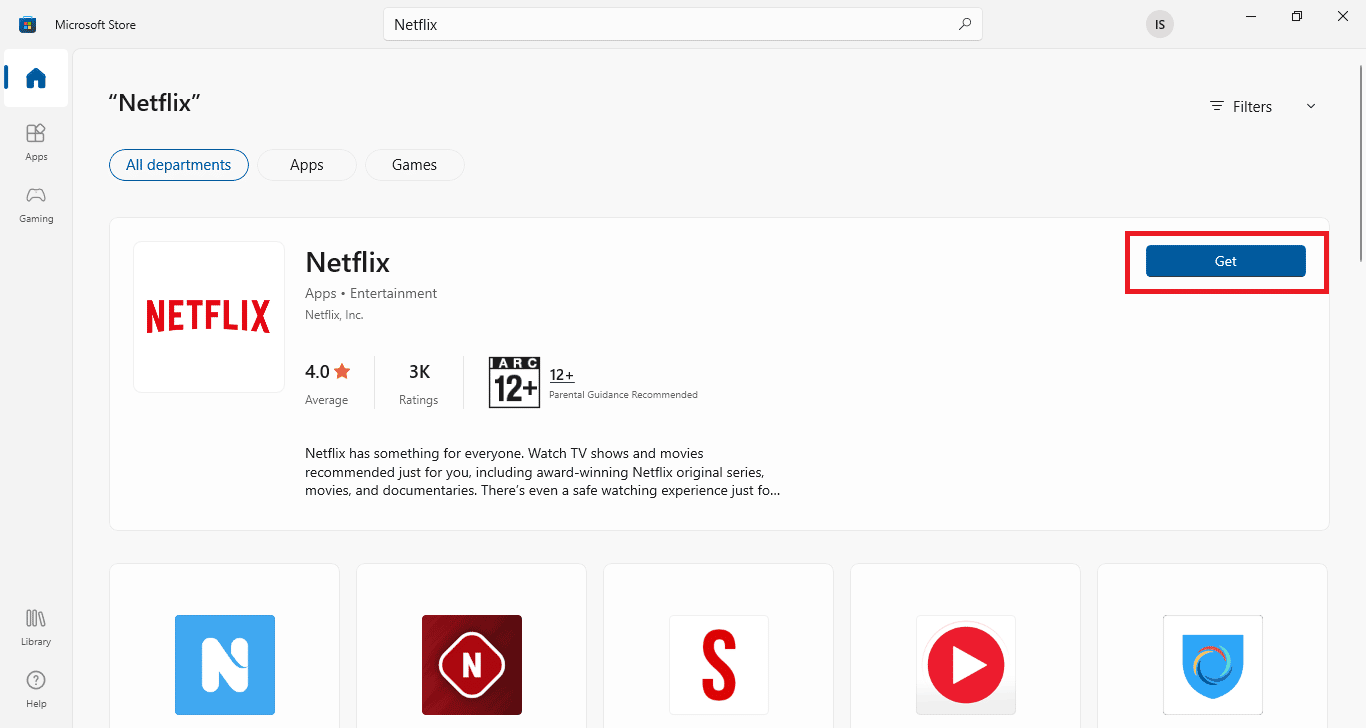
Task: Open the IS user profile avatar
Action: point(1159,25)
